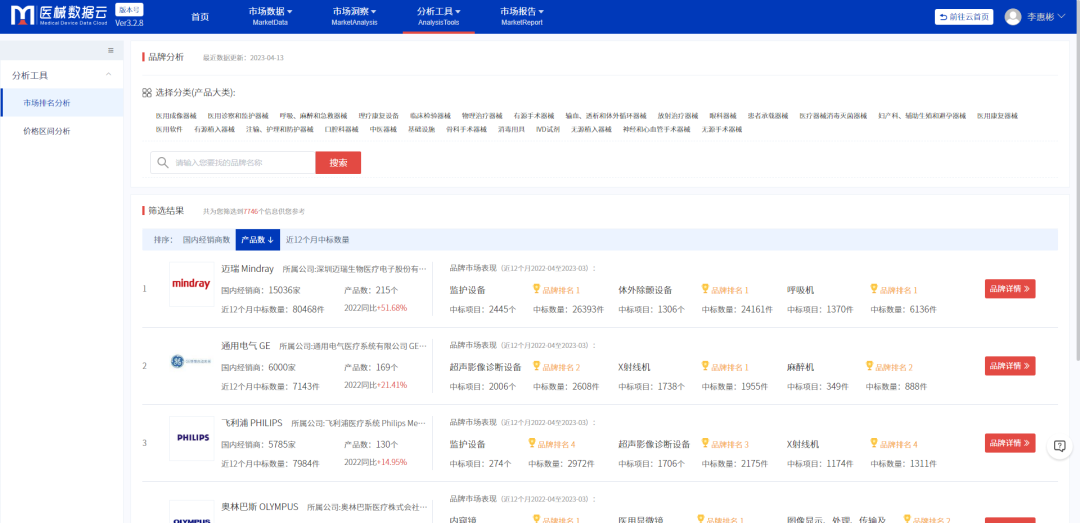
Task: Click Mindray 呼吸机 rank trophy icon
Action: pos(874,289)
